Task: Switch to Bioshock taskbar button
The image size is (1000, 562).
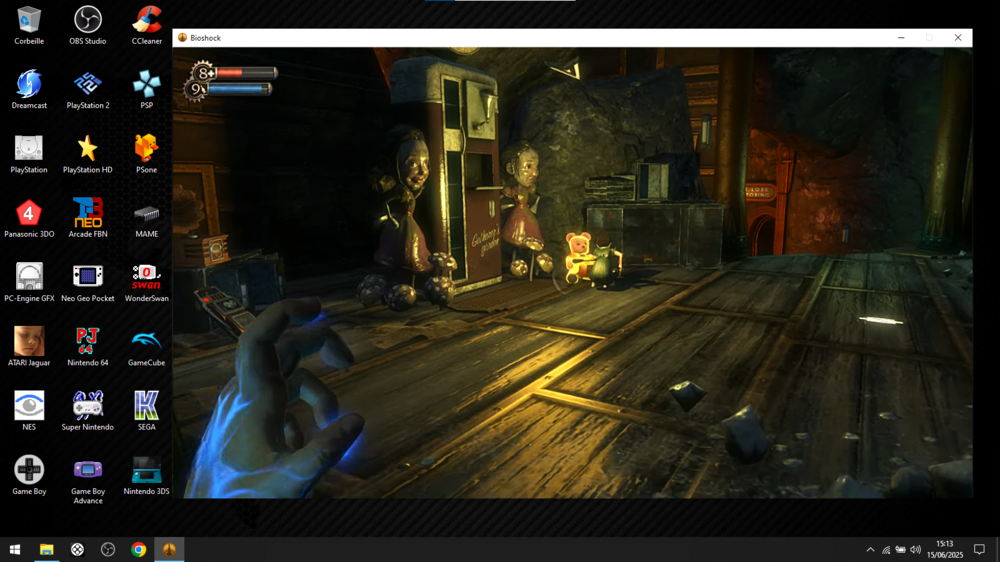Action: (x=169, y=550)
